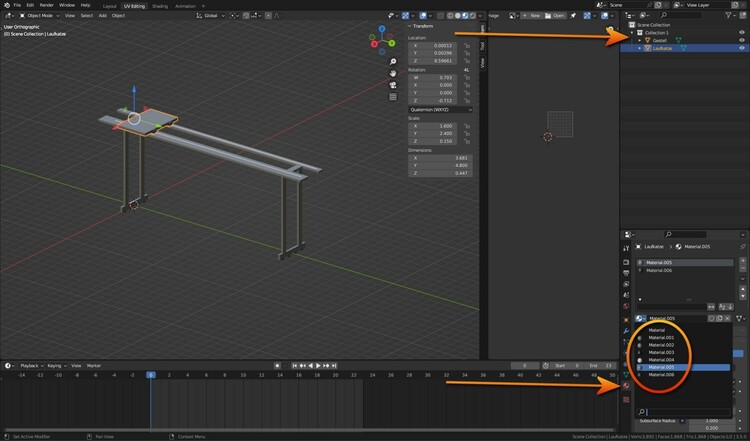Click the New image button
750x441 pixels.
533,16
